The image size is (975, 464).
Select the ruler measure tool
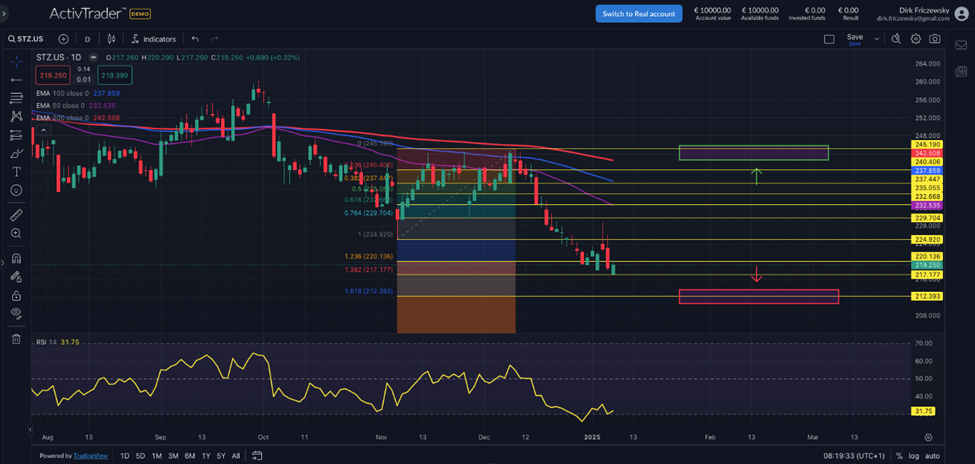[16, 215]
